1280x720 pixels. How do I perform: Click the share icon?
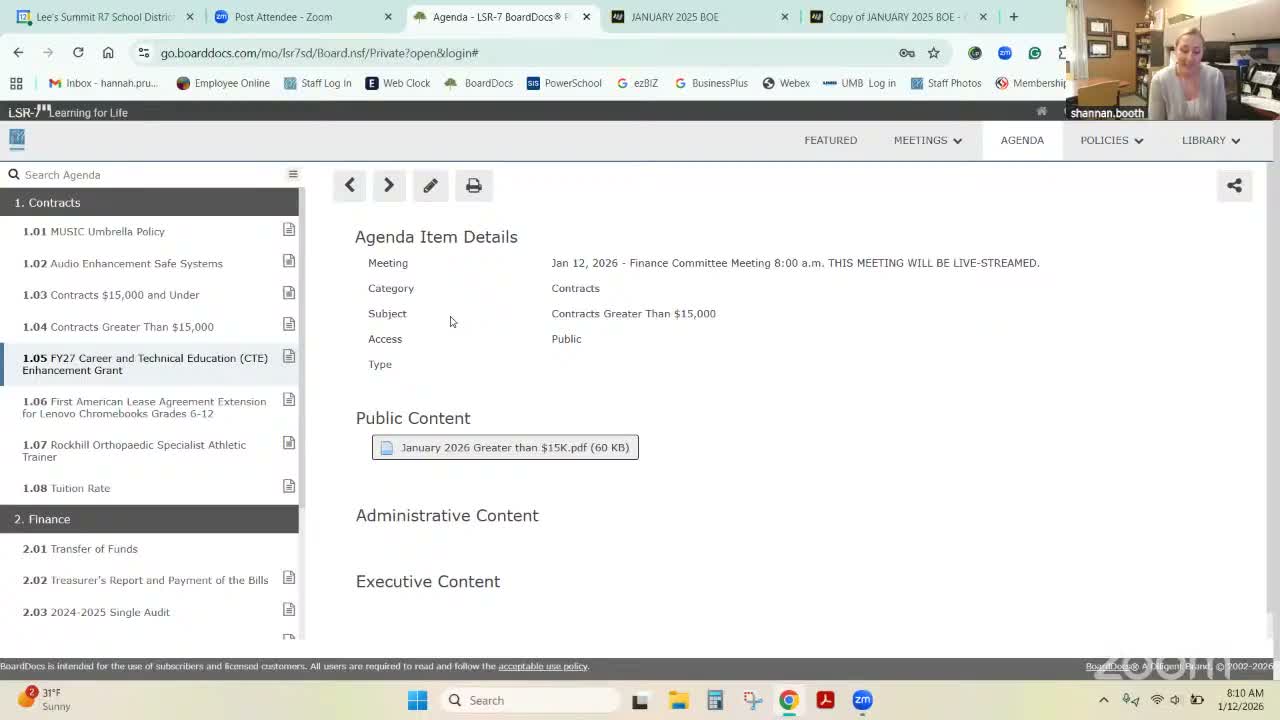(x=1234, y=185)
